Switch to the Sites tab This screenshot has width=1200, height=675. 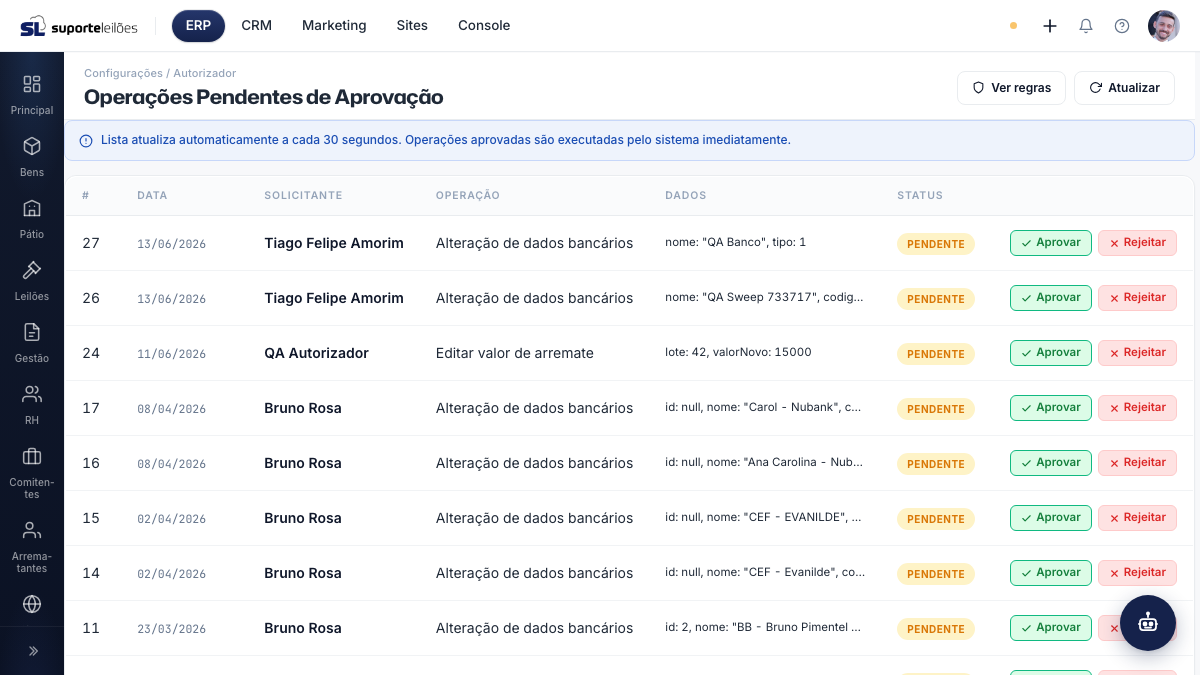pos(412,26)
